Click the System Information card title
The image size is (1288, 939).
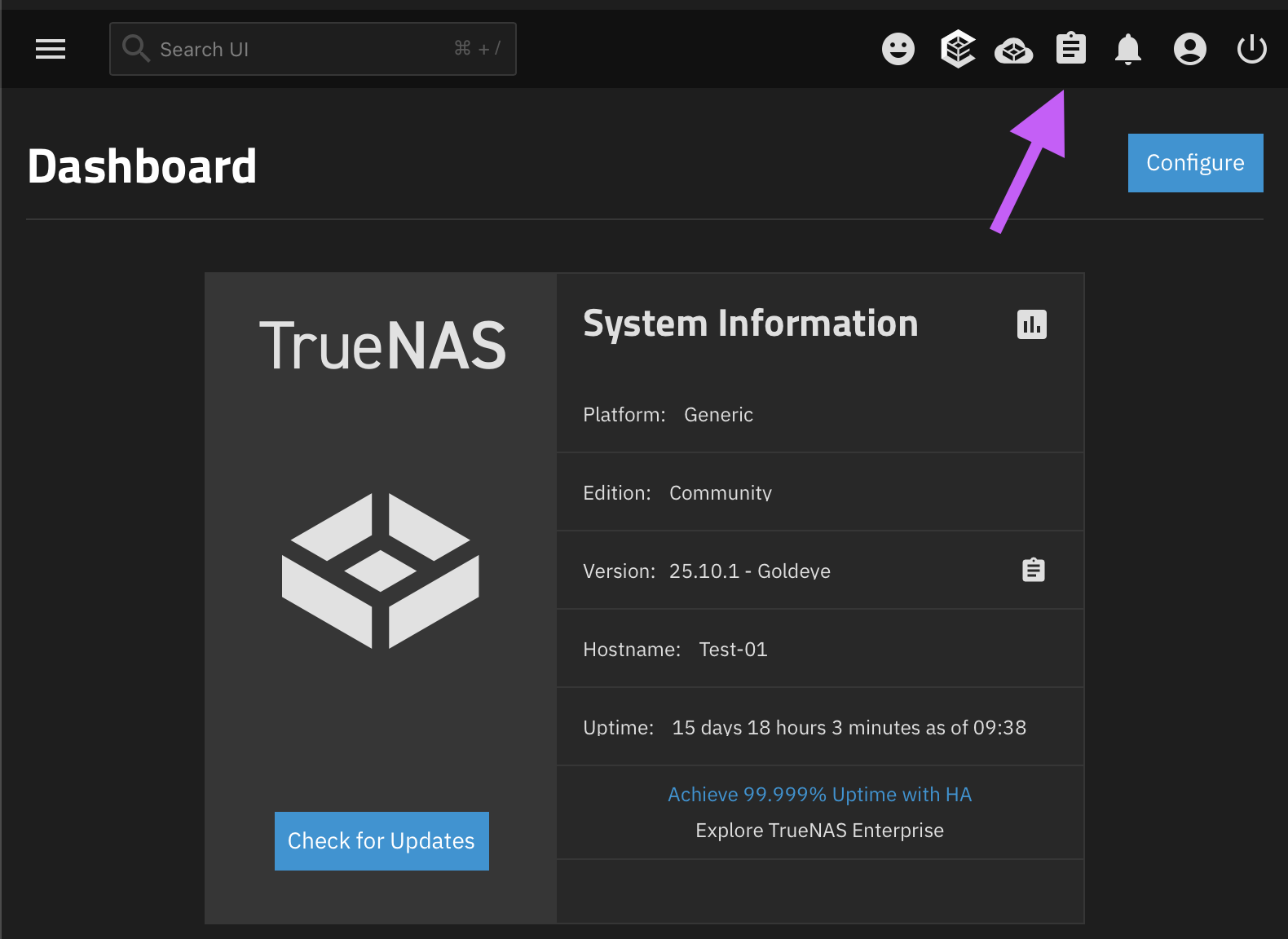pyautogui.click(x=751, y=324)
